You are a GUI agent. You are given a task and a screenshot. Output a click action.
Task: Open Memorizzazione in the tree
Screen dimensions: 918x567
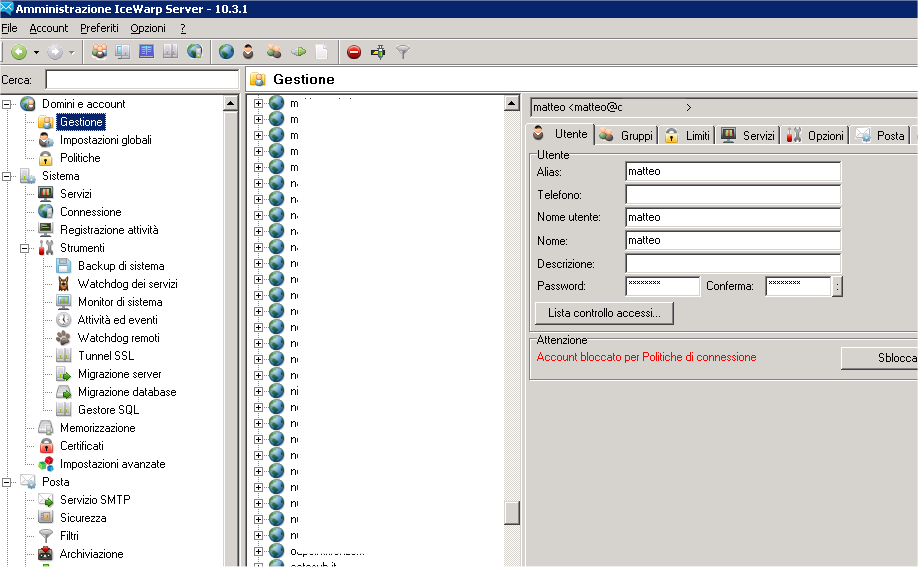97,428
